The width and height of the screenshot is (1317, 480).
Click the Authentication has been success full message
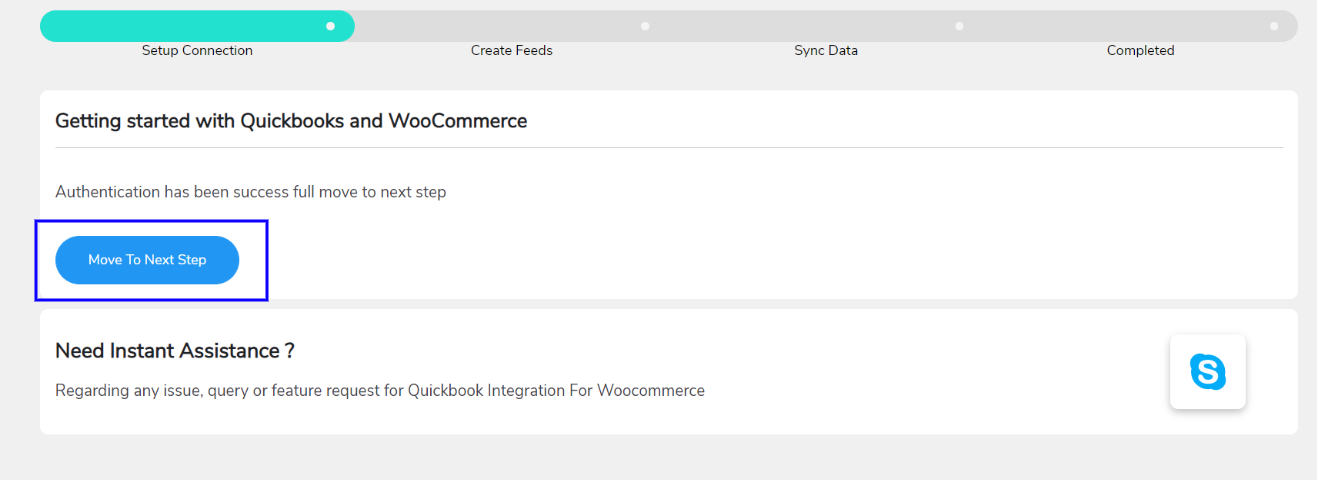pos(250,192)
